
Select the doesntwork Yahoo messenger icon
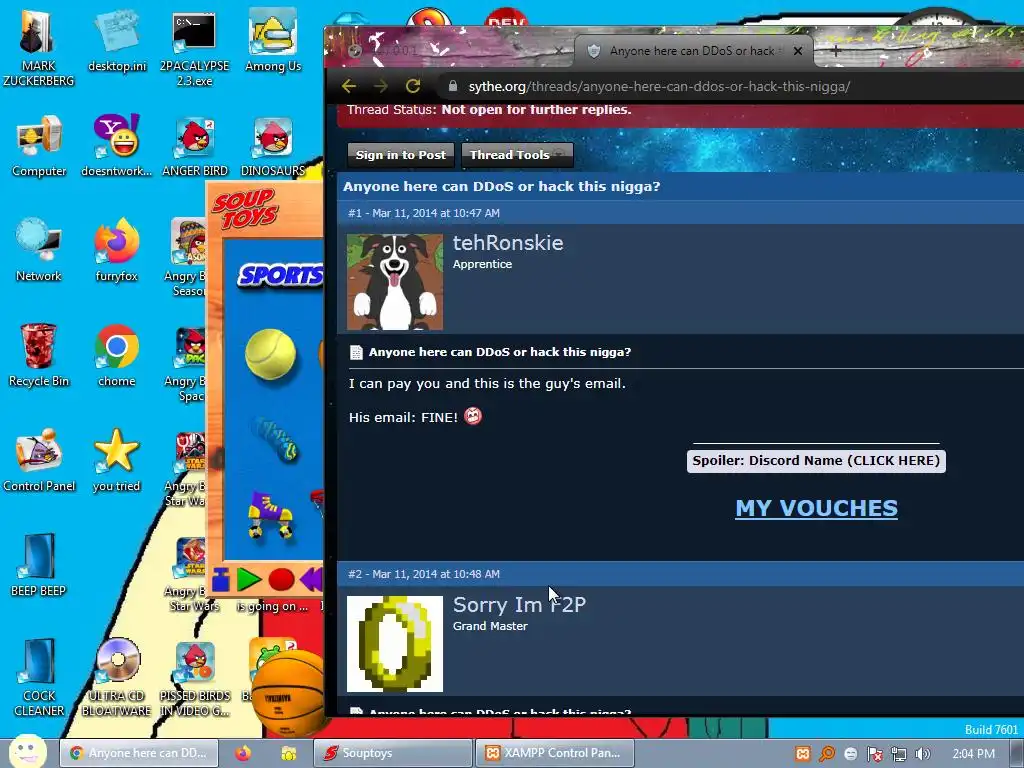117,146
